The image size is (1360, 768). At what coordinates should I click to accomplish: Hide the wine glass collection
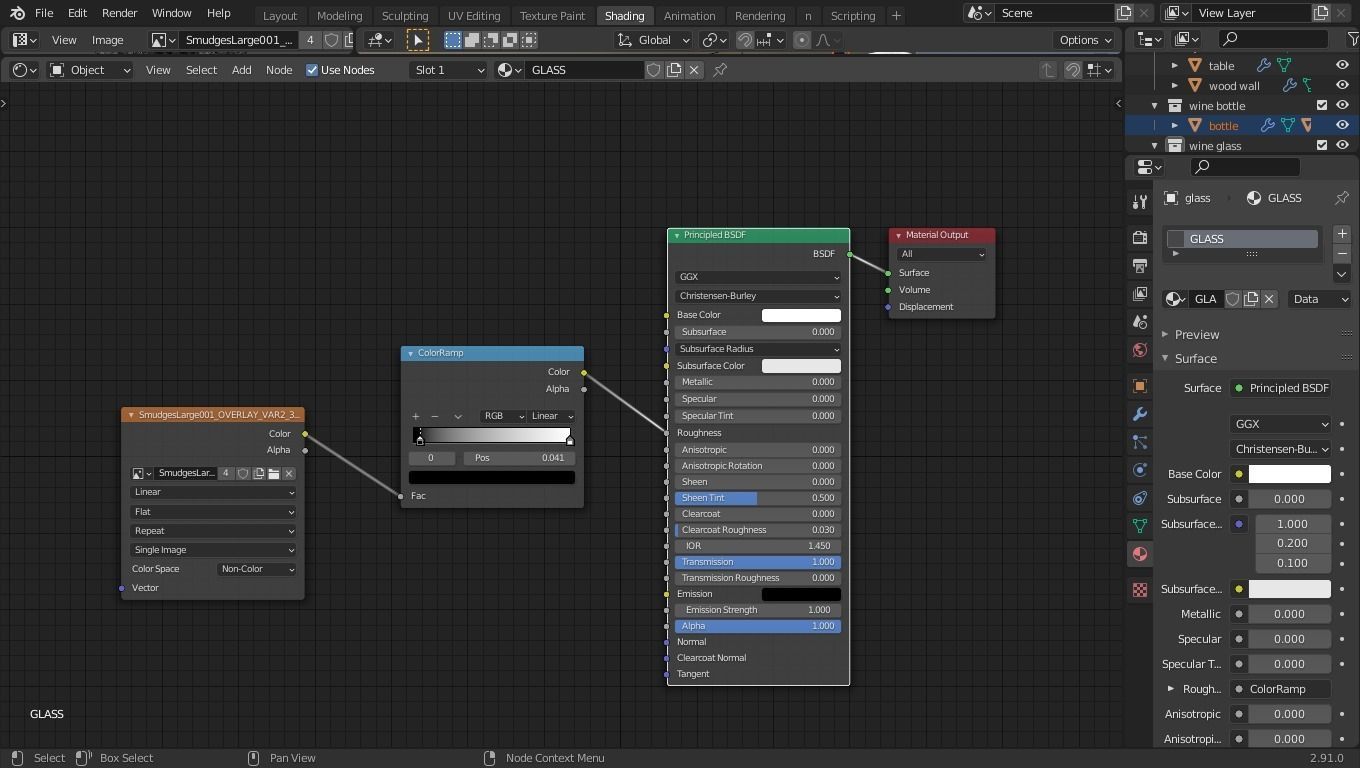coord(1342,145)
